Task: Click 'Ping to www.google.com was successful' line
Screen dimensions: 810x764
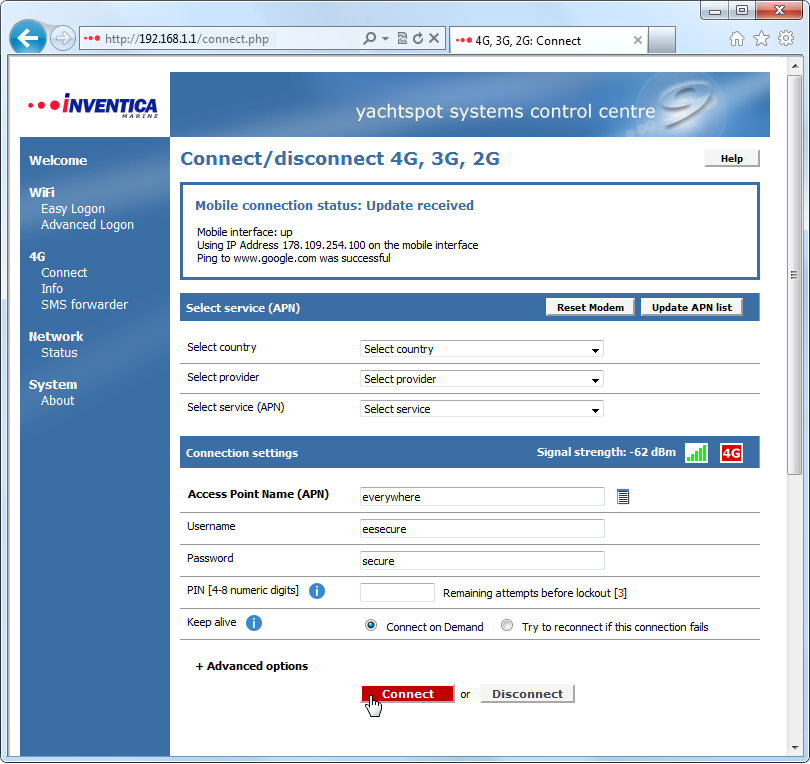Action: pyautogui.click(x=293, y=258)
